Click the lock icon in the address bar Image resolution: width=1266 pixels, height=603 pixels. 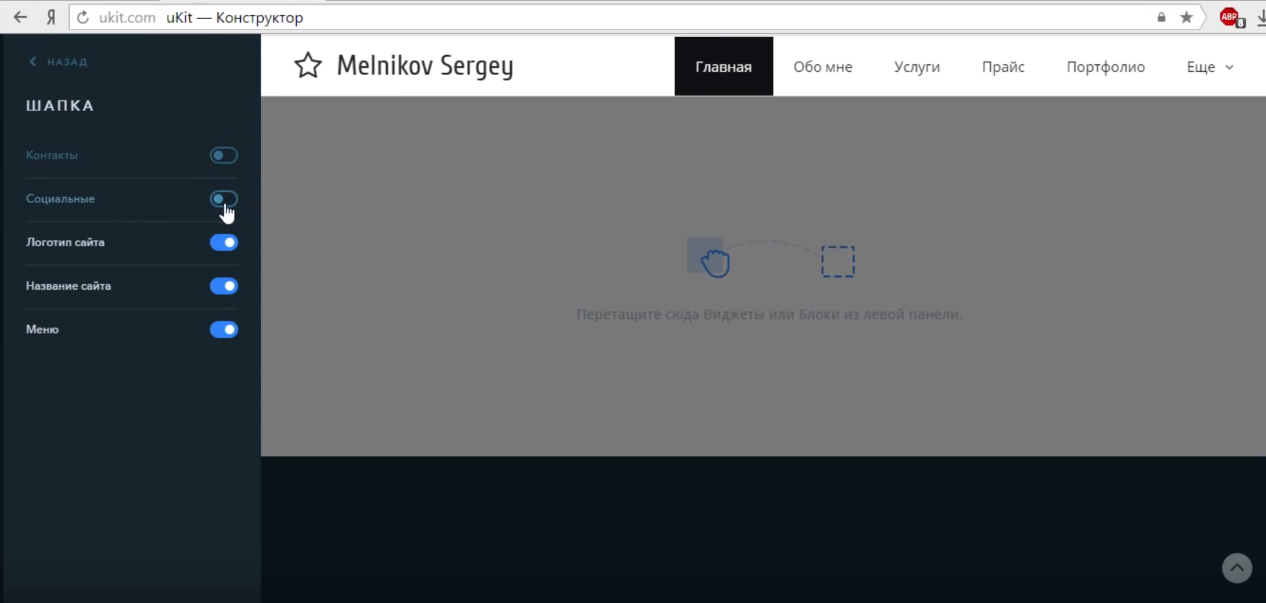[x=1161, y=17]
